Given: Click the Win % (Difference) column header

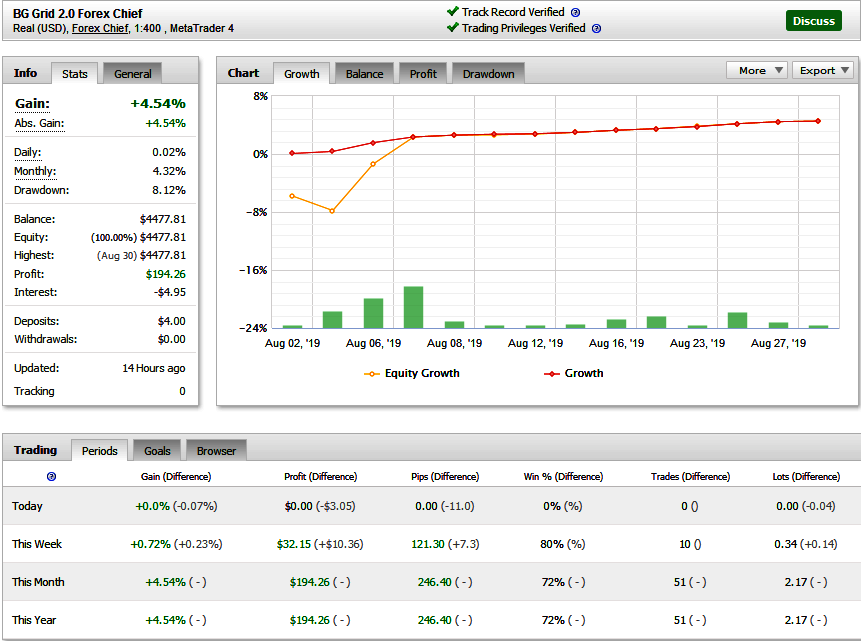Looking at the screenshot, I should pyautogui.click(x=563, y=476).
